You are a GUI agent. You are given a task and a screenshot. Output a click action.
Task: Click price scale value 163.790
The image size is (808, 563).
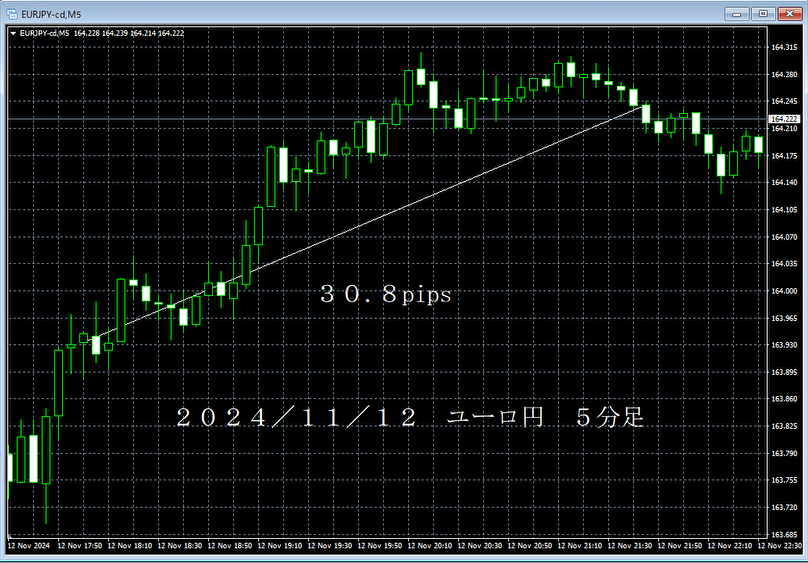pyautogui.click(x=784, y=453)
